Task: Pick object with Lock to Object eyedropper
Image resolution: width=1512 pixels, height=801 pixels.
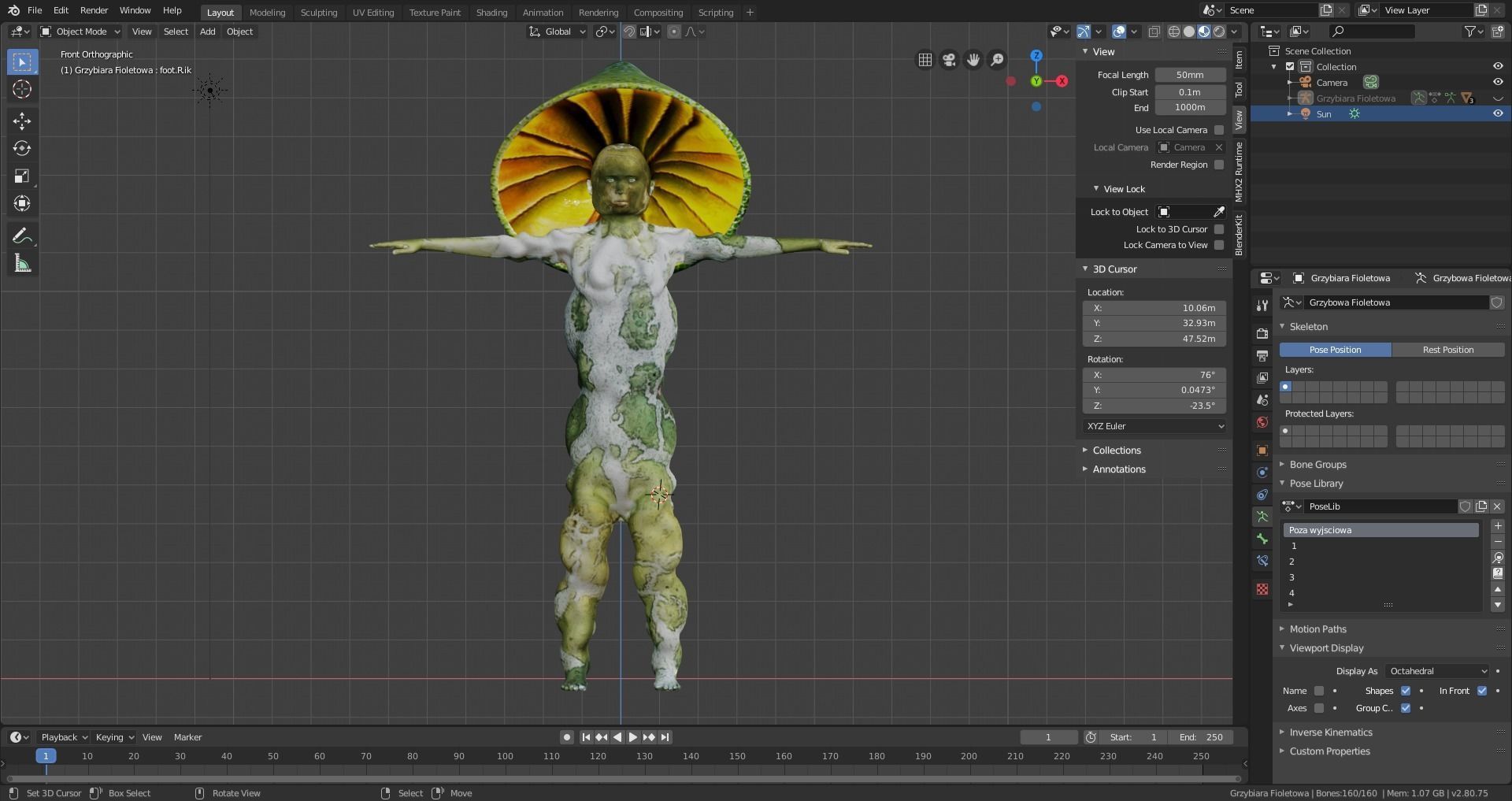Action: pos(1218,212)
